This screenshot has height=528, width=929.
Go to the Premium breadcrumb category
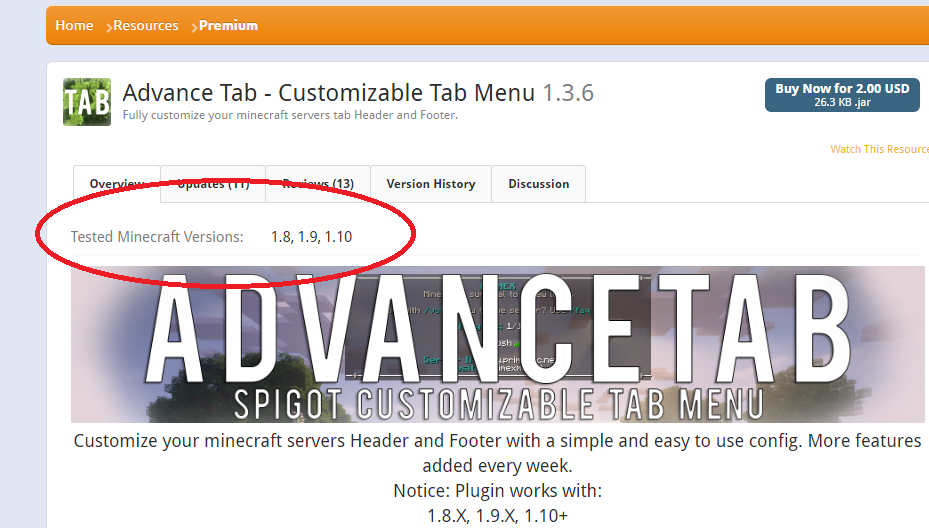click(228, 25)
